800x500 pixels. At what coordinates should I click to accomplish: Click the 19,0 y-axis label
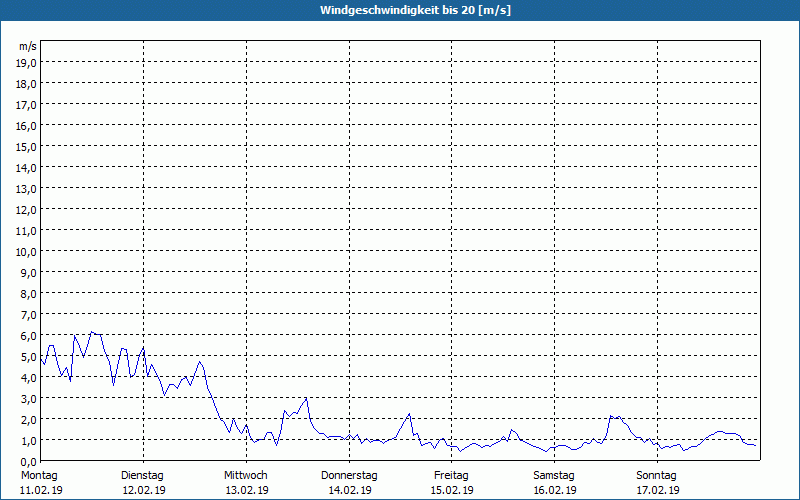point(27,62)
